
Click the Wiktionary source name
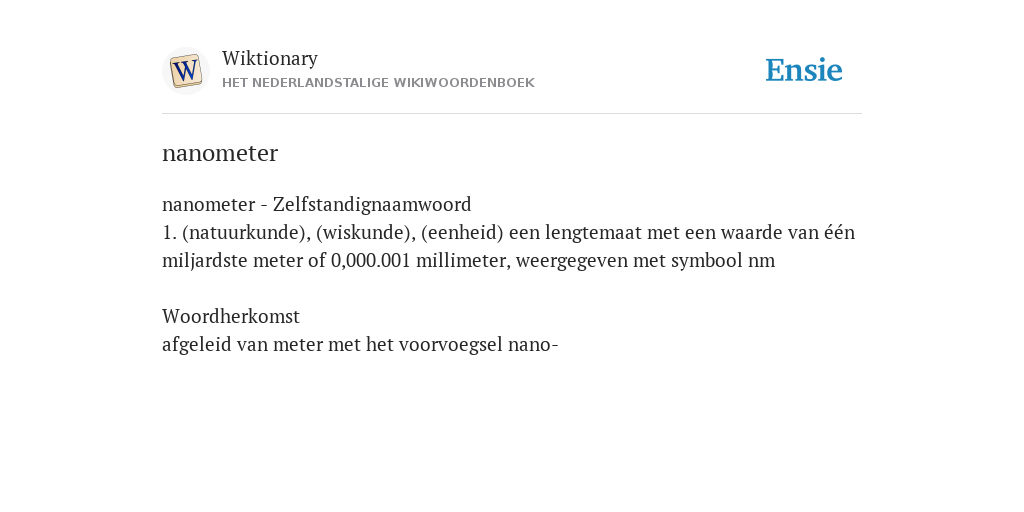click(x=270, y=58)
